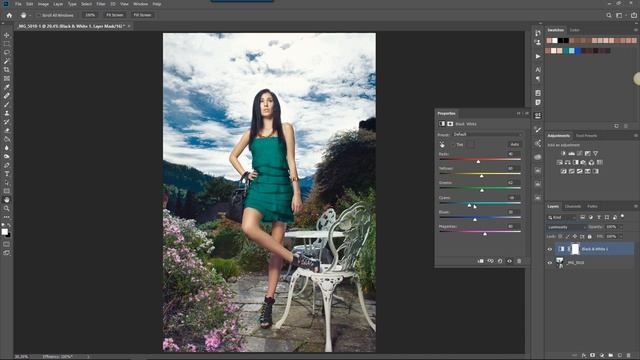640x360 pixels.
Task: Select the Pen tool
Action: [7, 165]
